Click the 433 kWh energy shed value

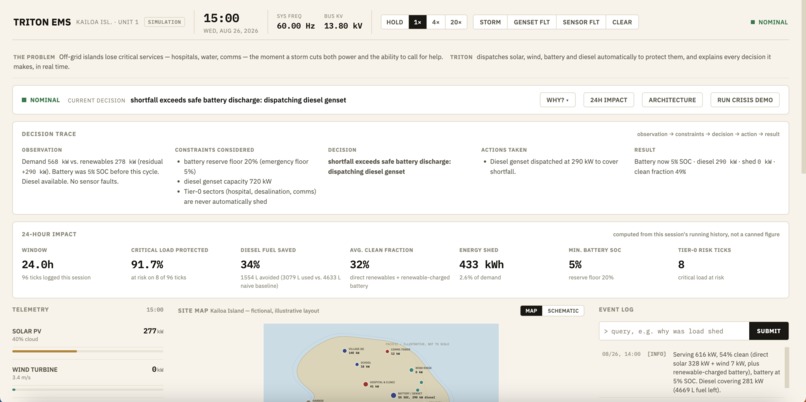[x=481, y=265]
